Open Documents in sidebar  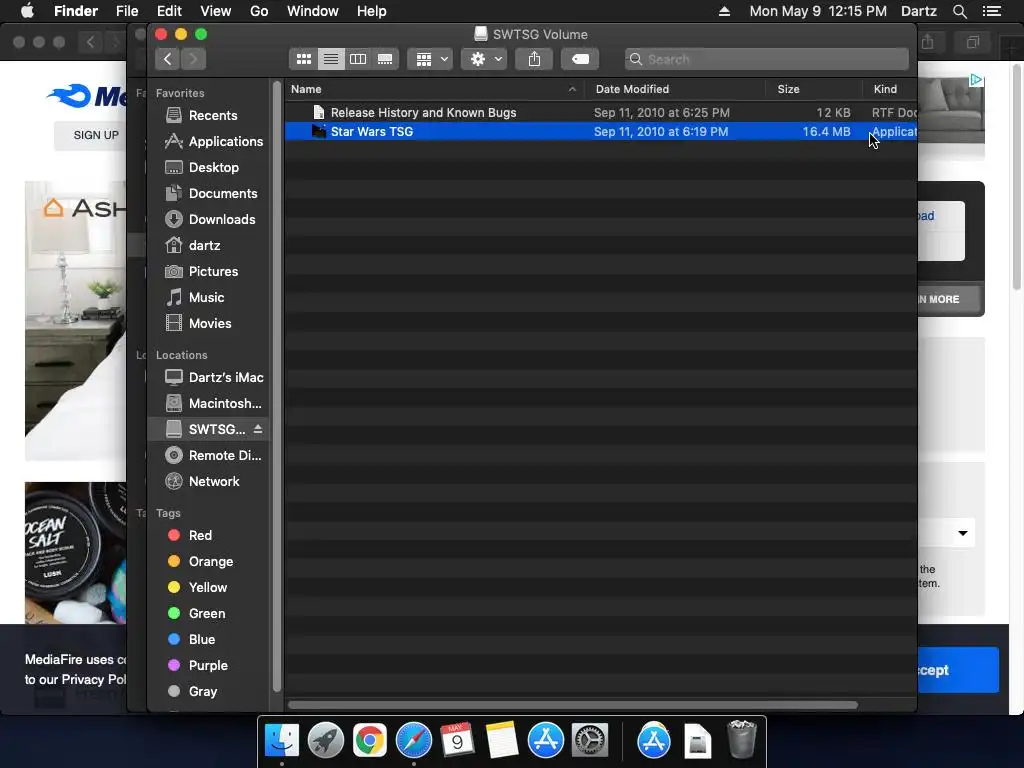209,194
